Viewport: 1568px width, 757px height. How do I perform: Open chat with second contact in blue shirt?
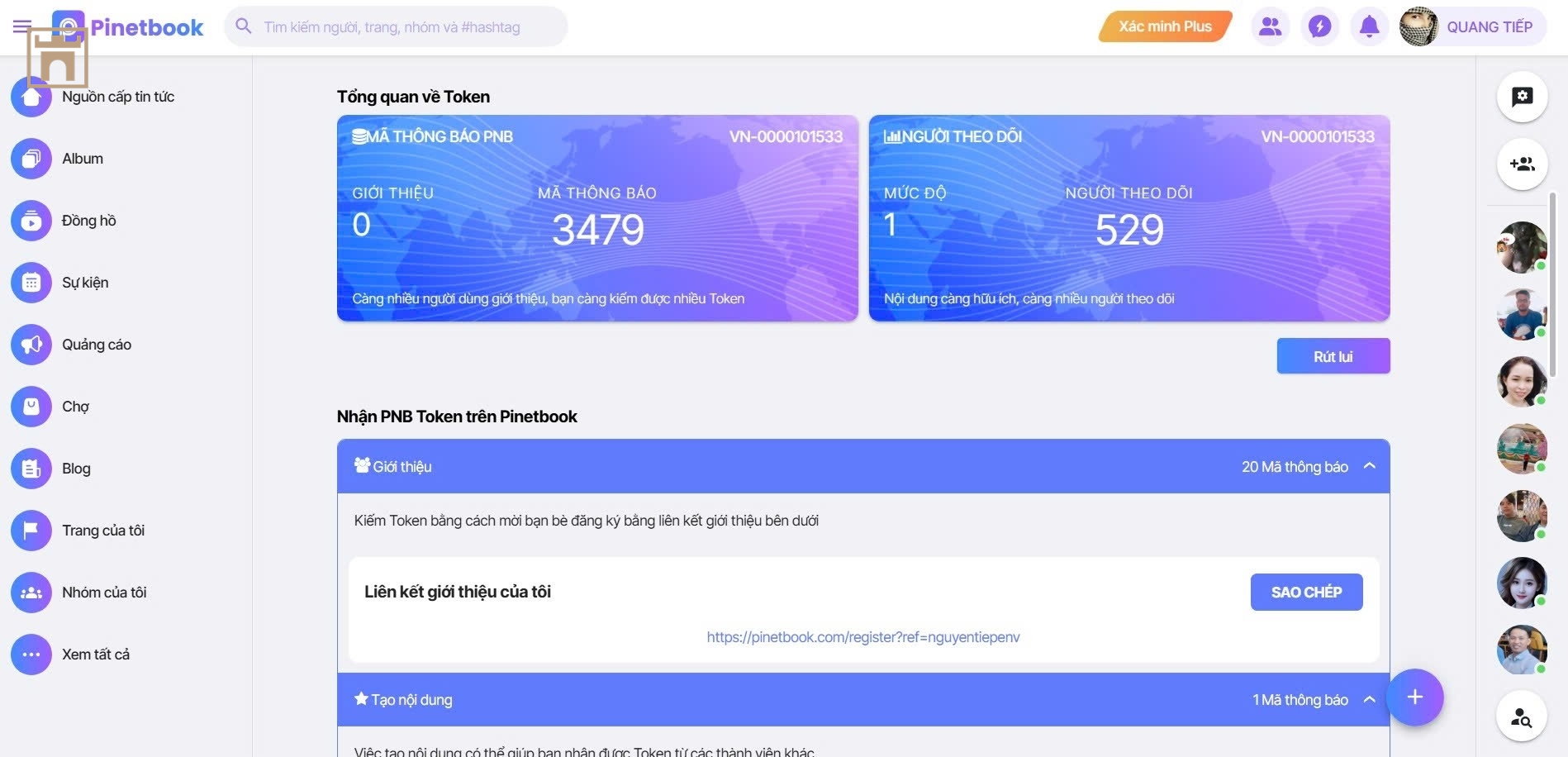pos(1522,314)
